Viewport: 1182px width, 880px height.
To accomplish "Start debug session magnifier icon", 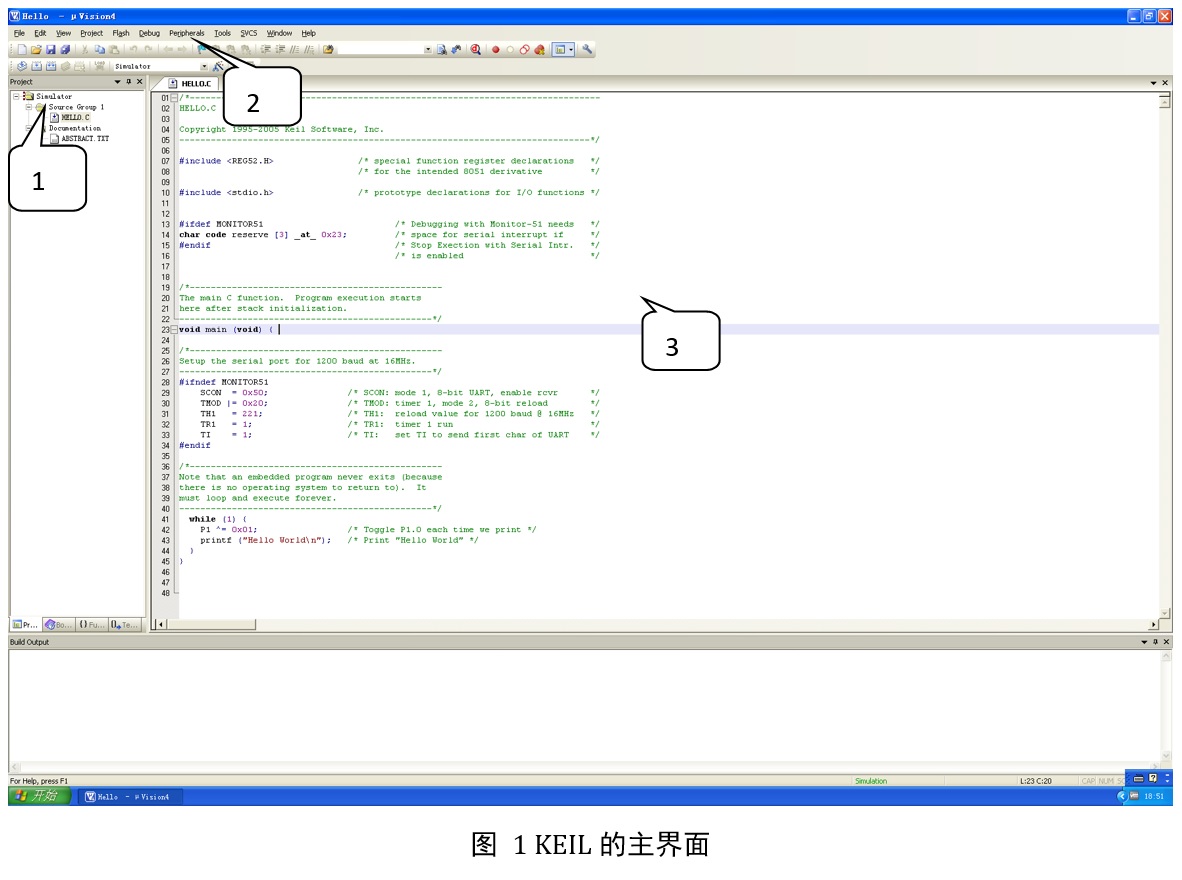I will (476, 50).
